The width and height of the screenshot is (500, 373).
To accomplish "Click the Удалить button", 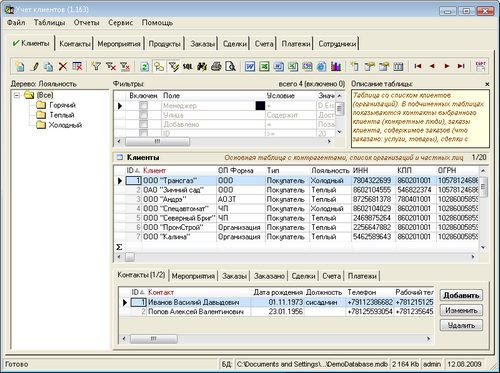I will [461, 325].
